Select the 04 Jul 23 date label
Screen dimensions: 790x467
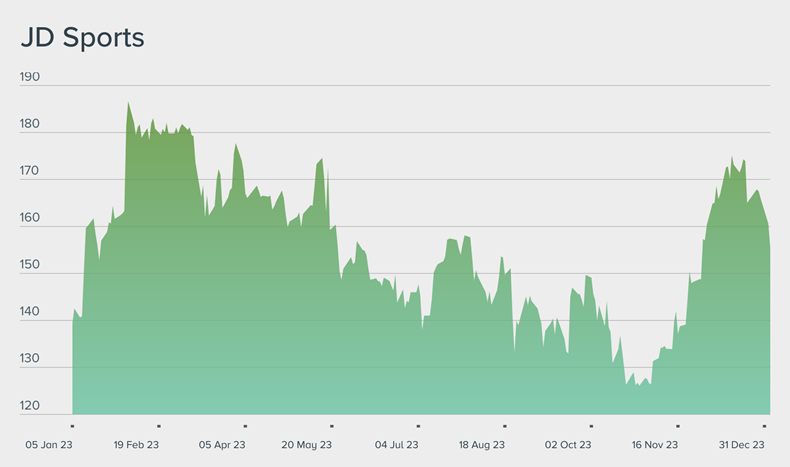(396, 445)
